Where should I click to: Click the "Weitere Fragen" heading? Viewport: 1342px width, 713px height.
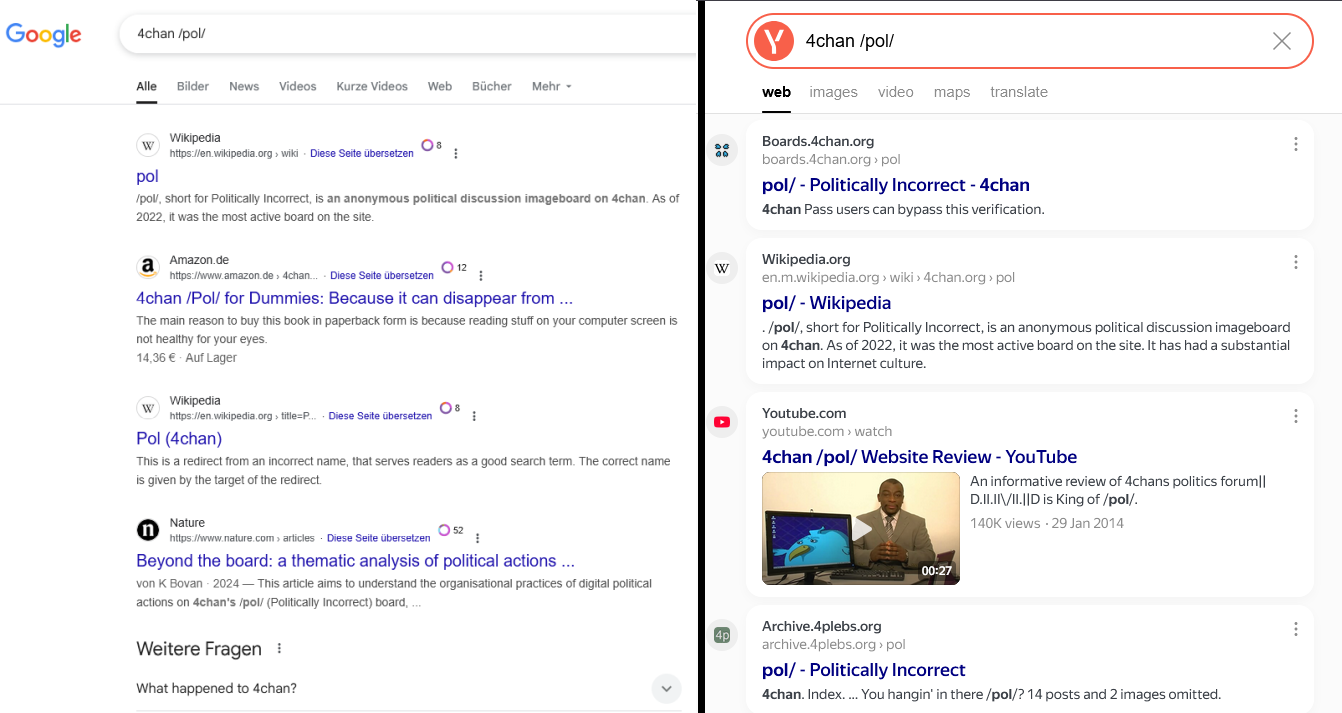(x=199, y=649)
